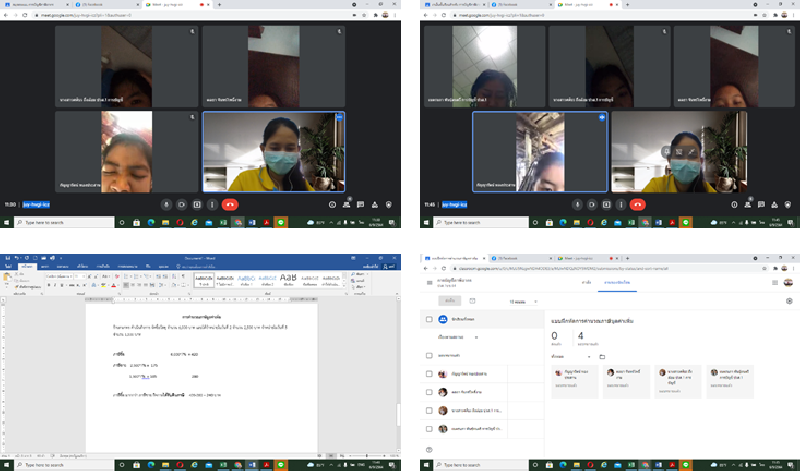Open the font name dropdown in Word
The width and height of the screenshot is (800, 471).
[60, 276]
